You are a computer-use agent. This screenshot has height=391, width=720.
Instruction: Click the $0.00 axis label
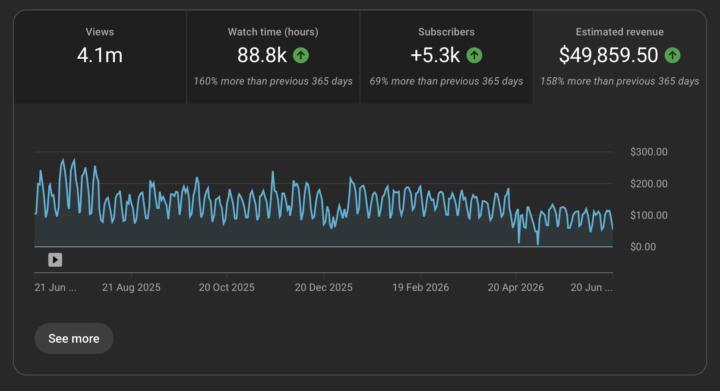(x=643, y=247)
